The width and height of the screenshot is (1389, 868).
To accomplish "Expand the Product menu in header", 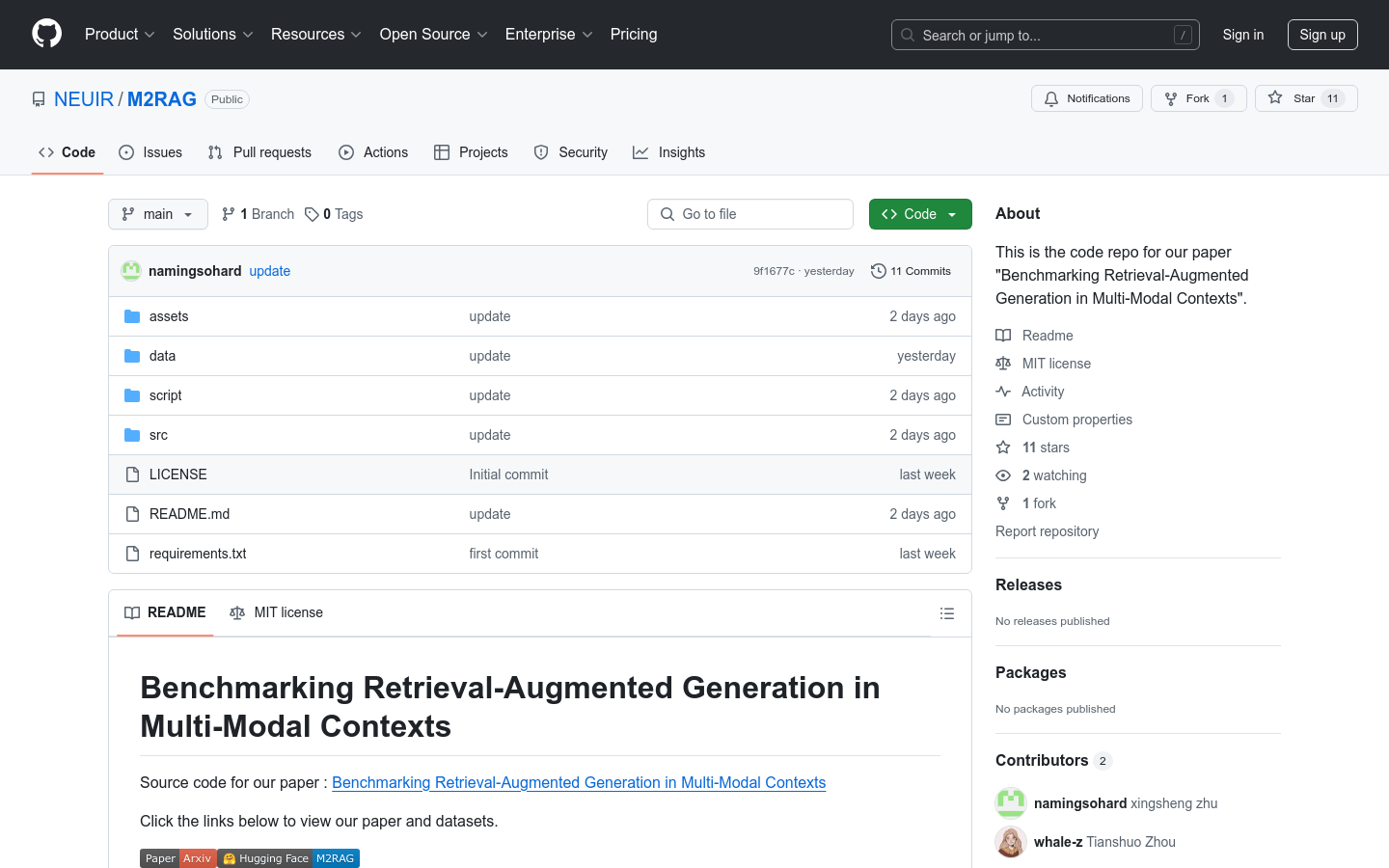I will [x=120, y=35].
